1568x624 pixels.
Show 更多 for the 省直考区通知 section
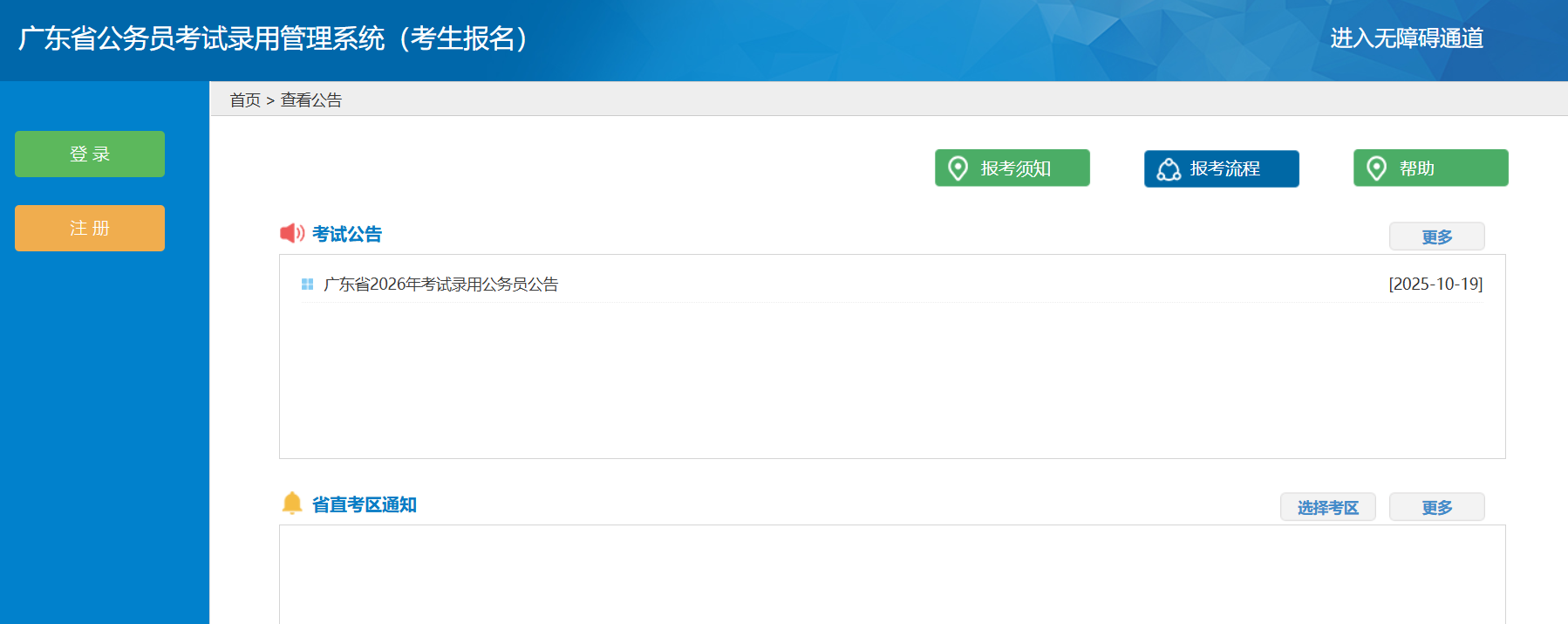[x=1436, y=507]
